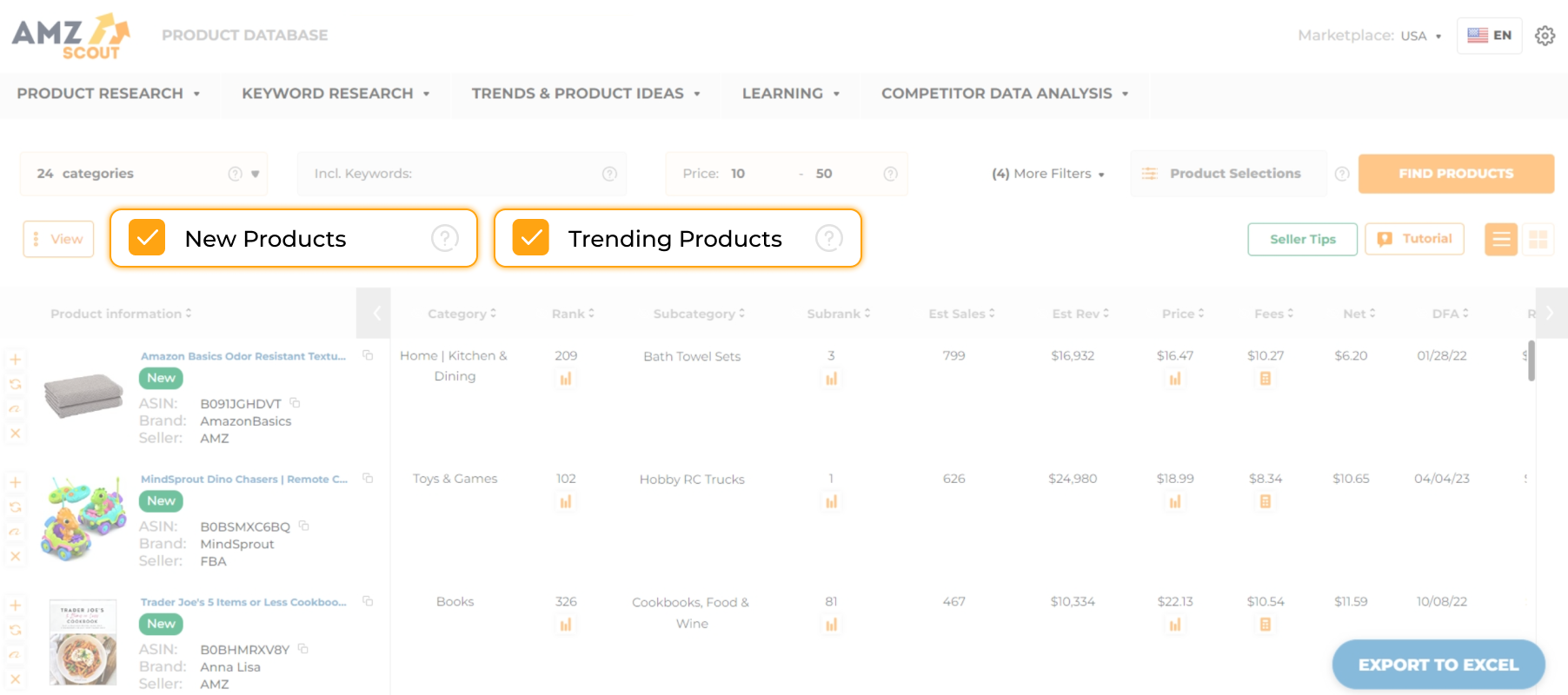Image resolution: width=1568 pixels, height=695 pixels.
Task: Open Seller Tips
Action: [x=1302, y=239]
